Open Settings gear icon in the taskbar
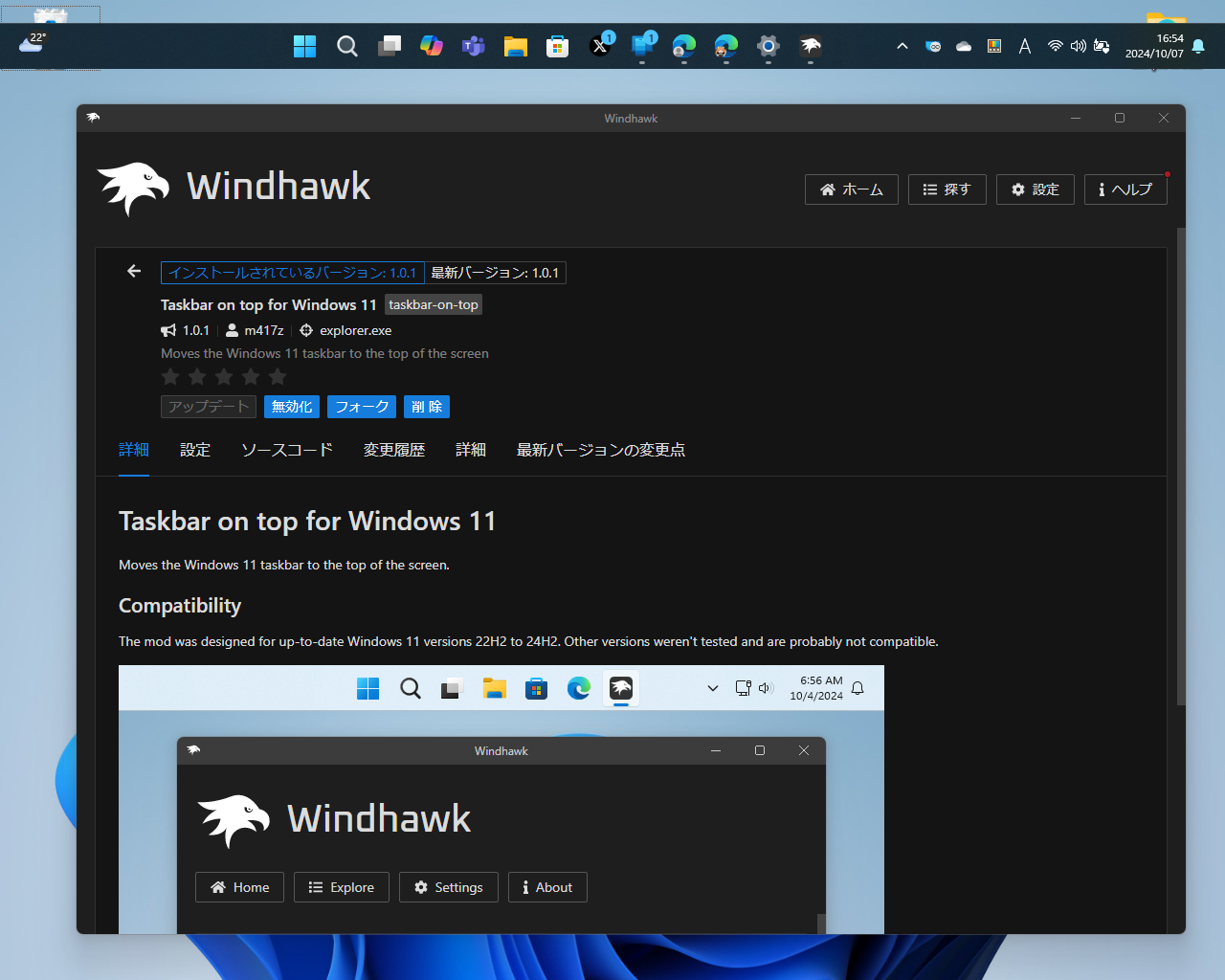The height and width of the screenshot is (980, 1225). [x=768, y=46]
